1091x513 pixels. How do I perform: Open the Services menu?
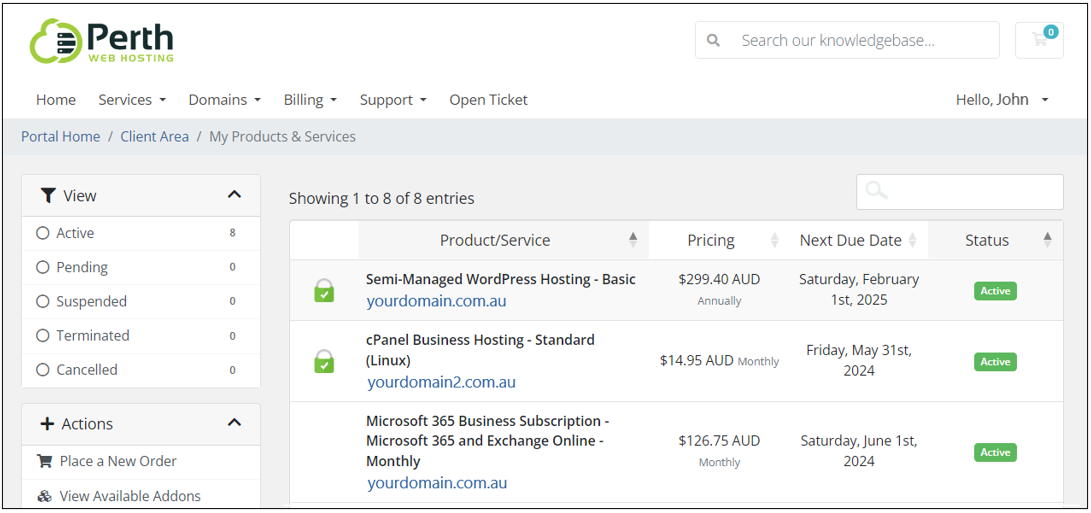(132, 100)
